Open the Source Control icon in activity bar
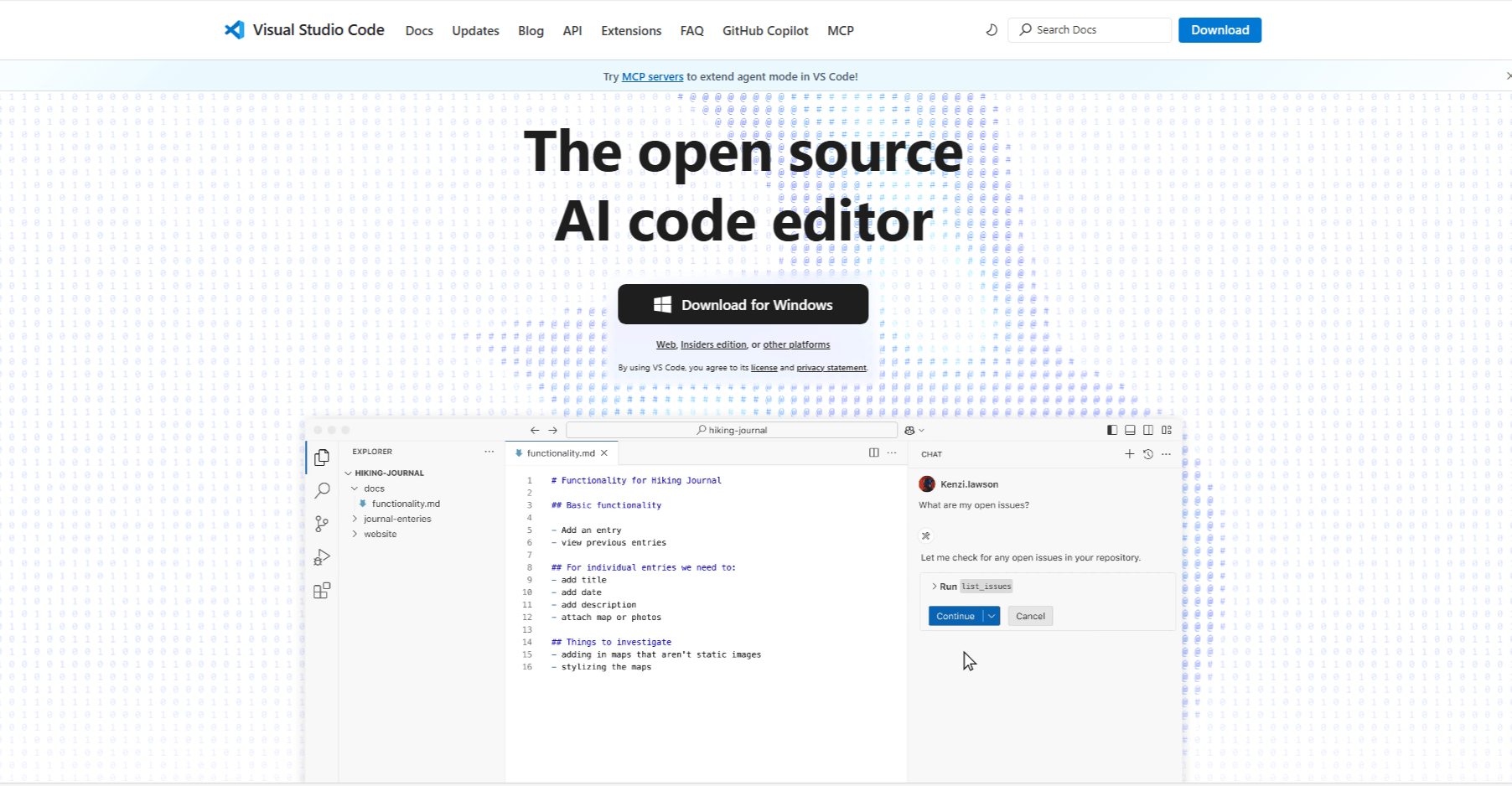The width and height of the screenshot is (1512, 786). coord(322,525)
